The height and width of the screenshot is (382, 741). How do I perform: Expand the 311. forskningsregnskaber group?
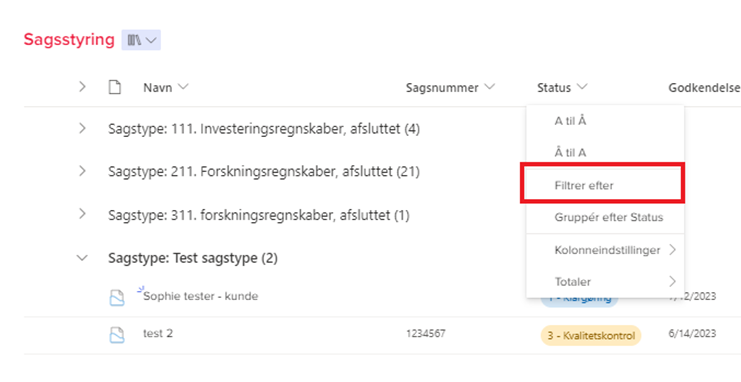point(82,214)
